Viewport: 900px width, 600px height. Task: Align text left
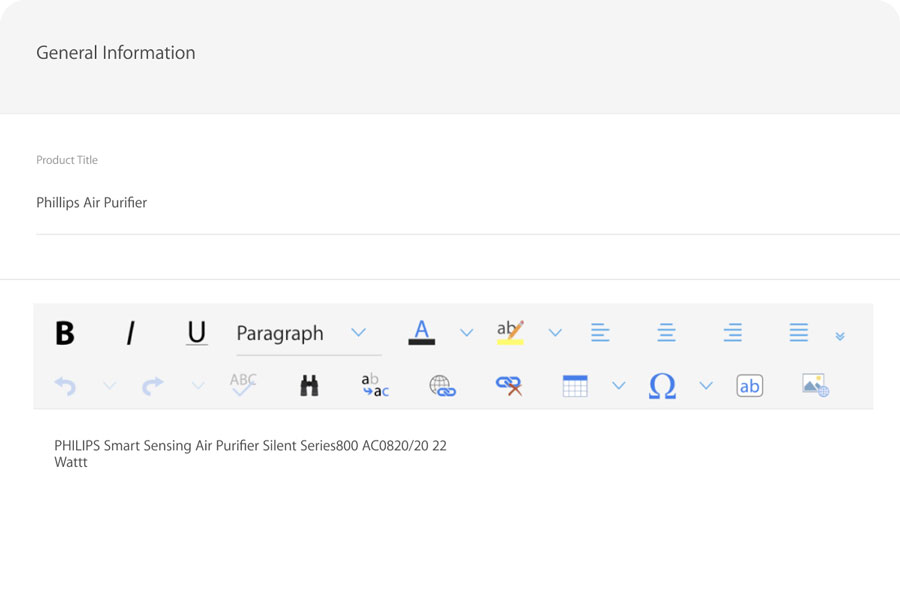(600, 332)
